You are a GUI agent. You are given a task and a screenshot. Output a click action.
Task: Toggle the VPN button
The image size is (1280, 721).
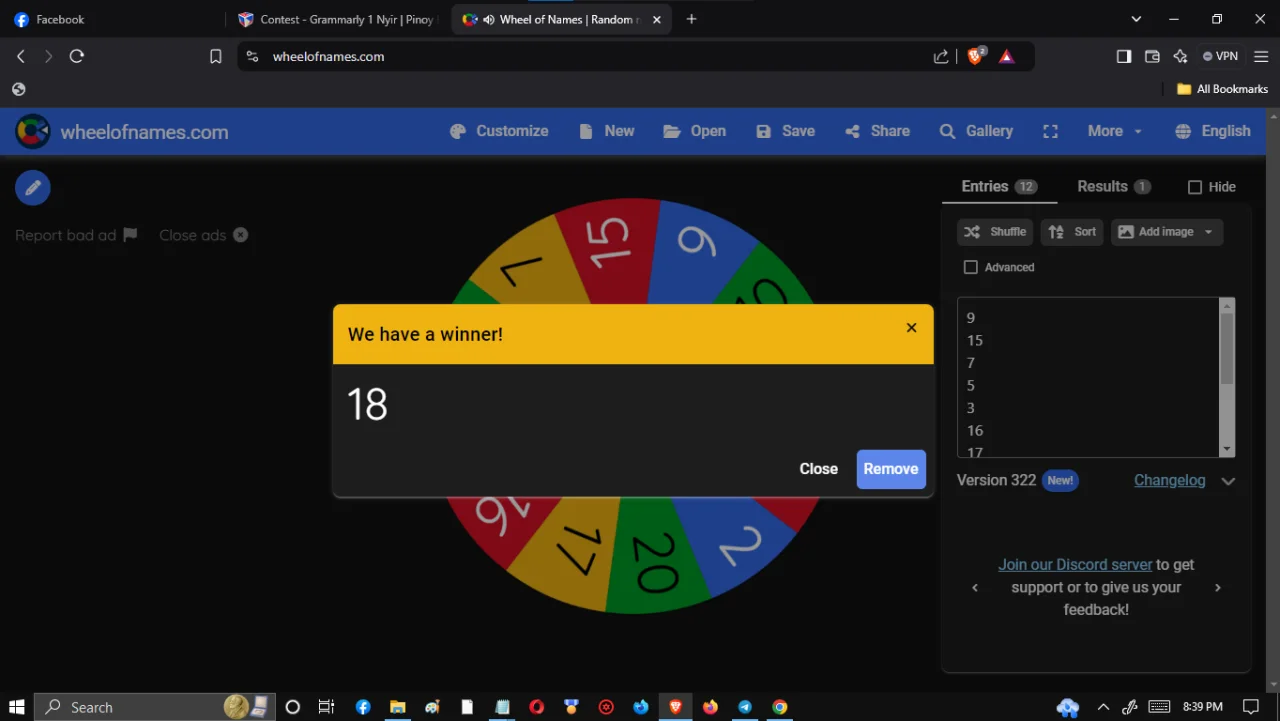(1220, 57)
